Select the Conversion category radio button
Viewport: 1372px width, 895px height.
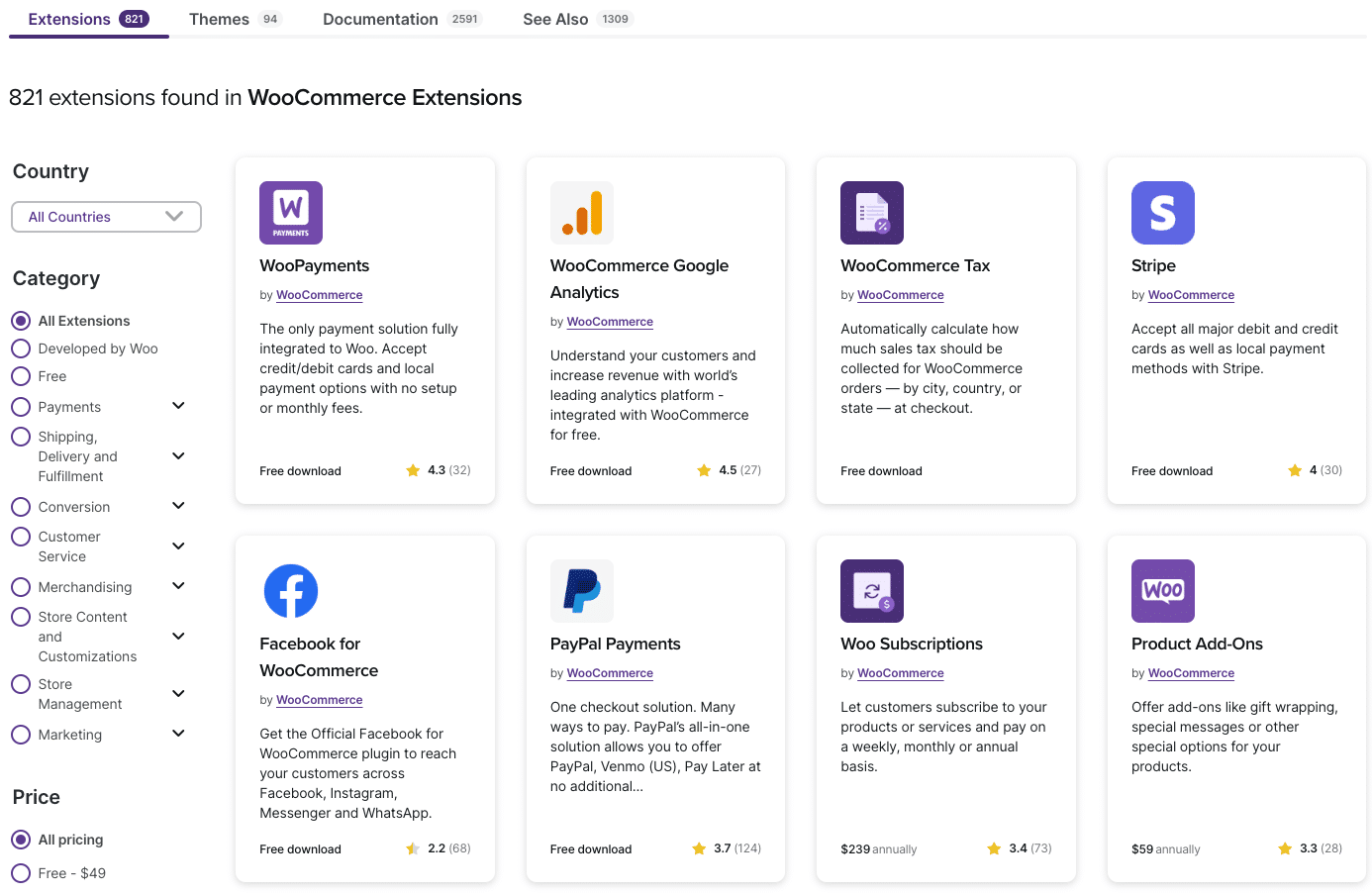21,507
